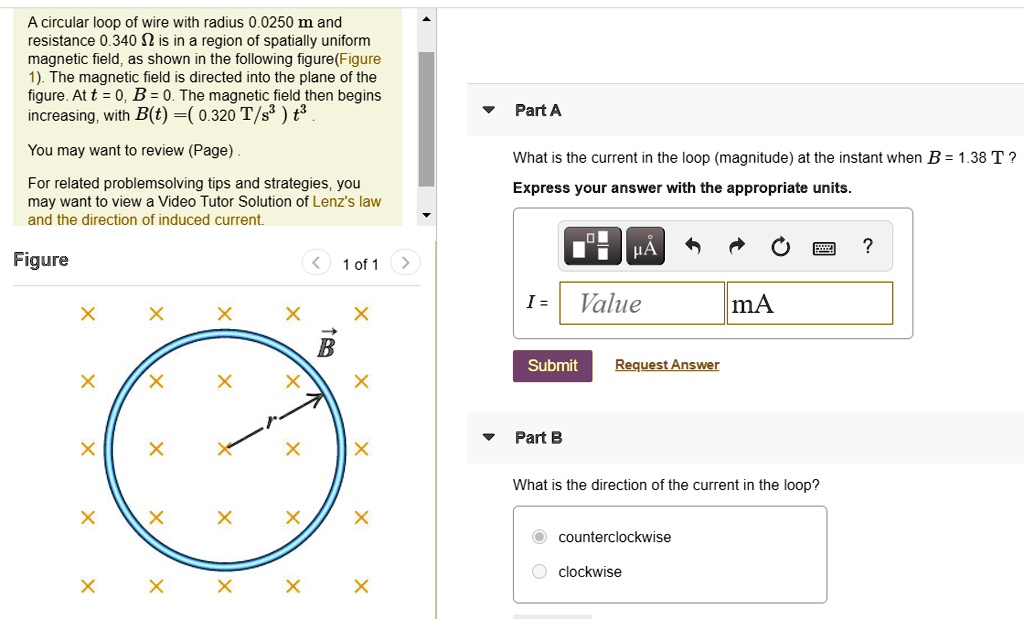
Task: Collapse the Part A section
Action: click(x=489, y=110)
